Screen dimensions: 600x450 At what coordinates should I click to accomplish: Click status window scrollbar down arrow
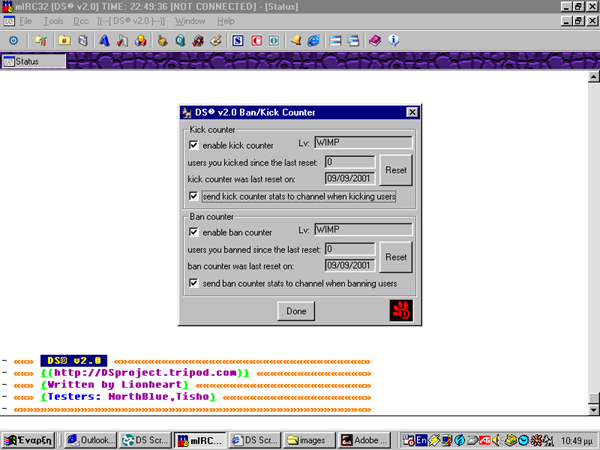pyautogui.click(x=593, y=410)
